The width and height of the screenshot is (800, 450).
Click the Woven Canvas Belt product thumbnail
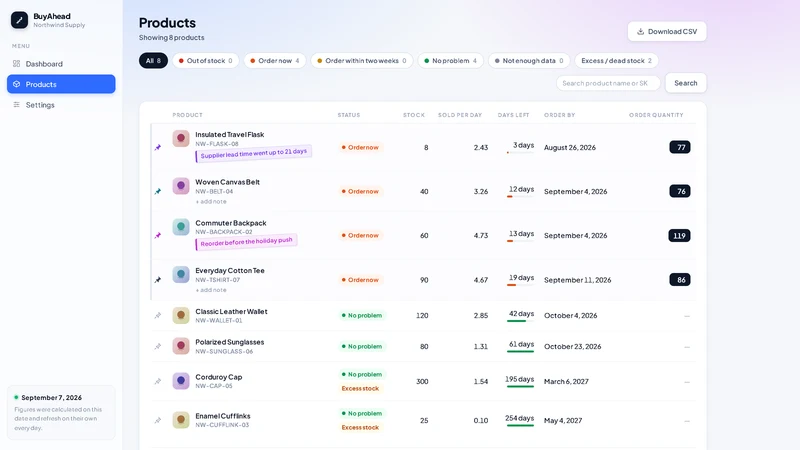click(x=181, y=186)
